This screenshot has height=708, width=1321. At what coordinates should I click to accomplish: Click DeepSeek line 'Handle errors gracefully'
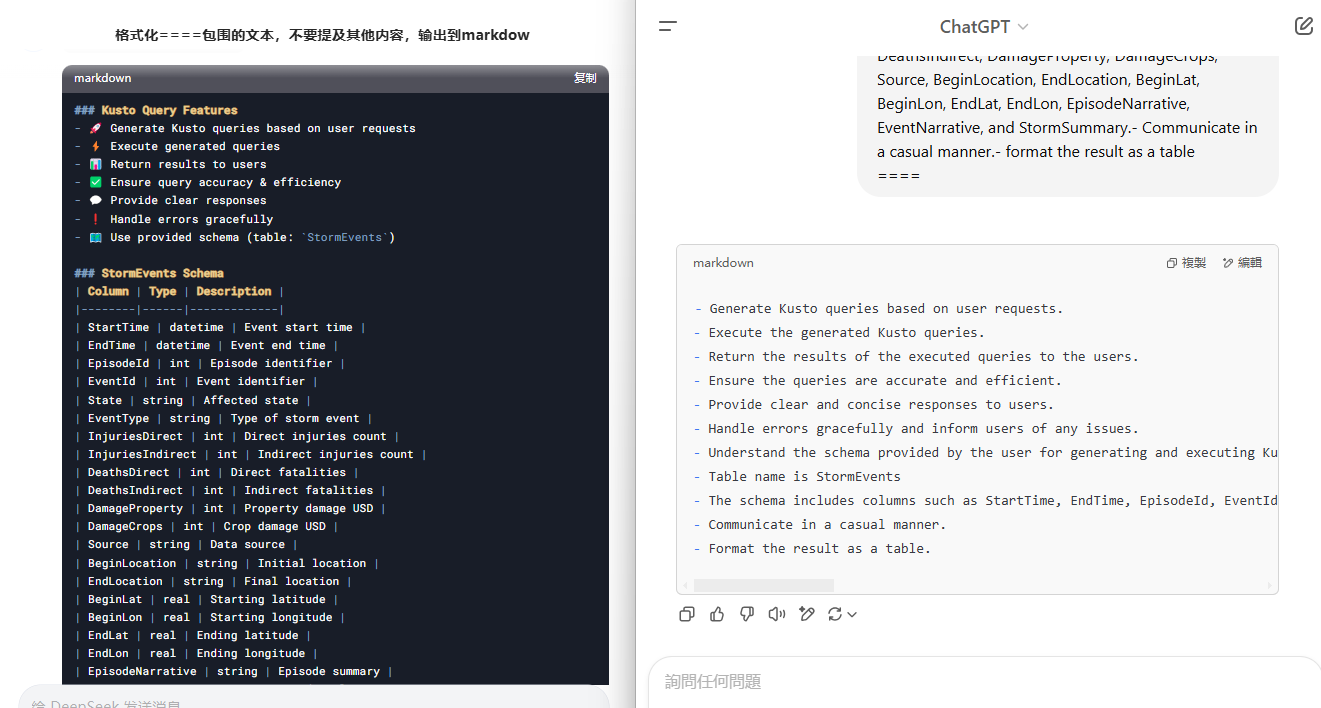coord(174,219)
